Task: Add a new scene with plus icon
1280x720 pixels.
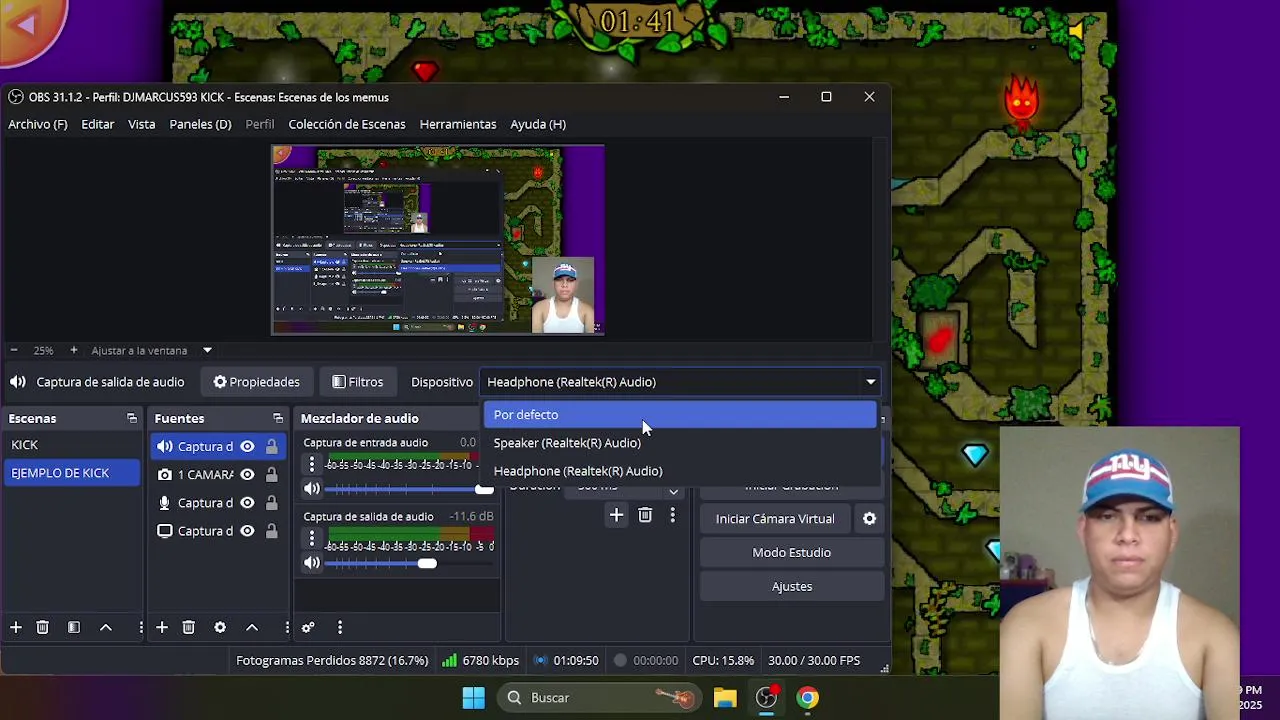Action: point(16,627)
